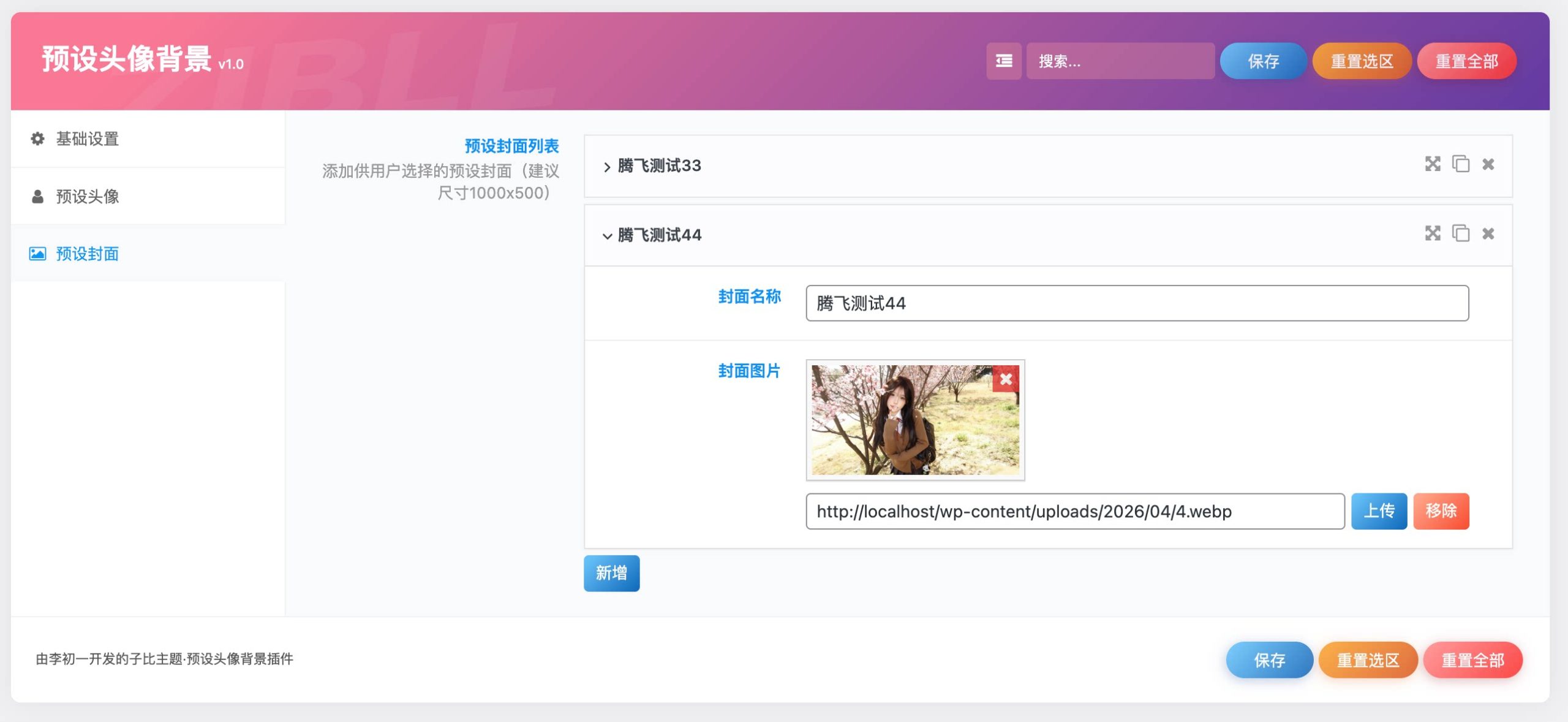Click the 预设头像背景 title in header
Viewport: 1568px width, 722px height.
pos(126,59)
